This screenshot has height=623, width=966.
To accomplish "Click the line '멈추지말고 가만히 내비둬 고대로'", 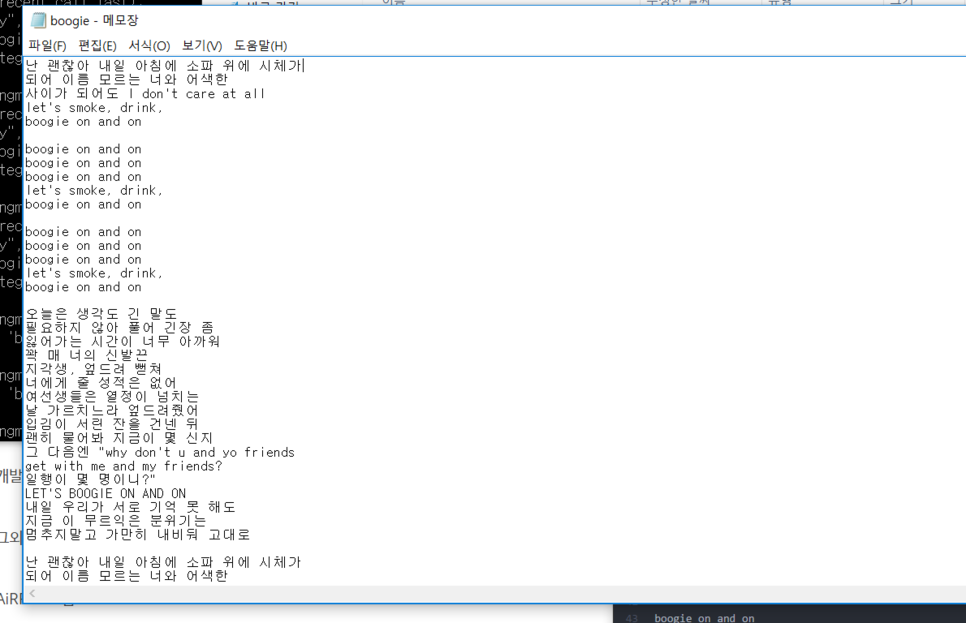I will pyautogui.click(x=137, y=535).
